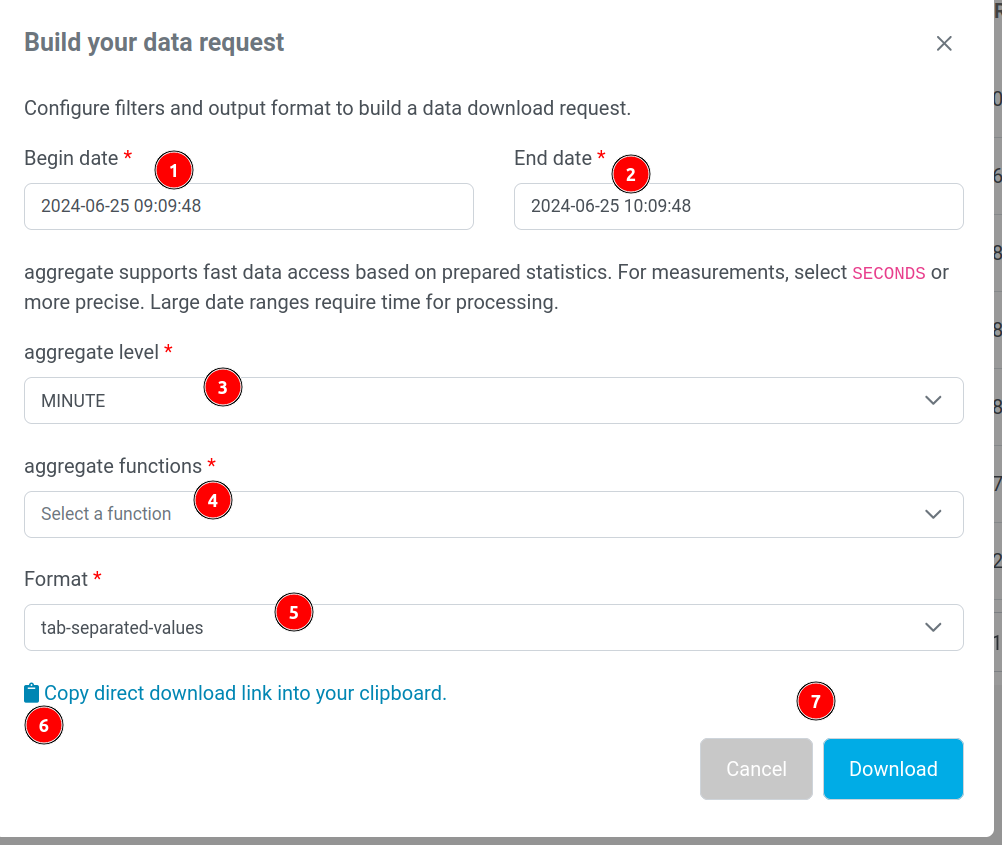Click the MINUTE value in aggregate level
The height and width of the screenshot is (845, 1002).
tap(73, 401)
